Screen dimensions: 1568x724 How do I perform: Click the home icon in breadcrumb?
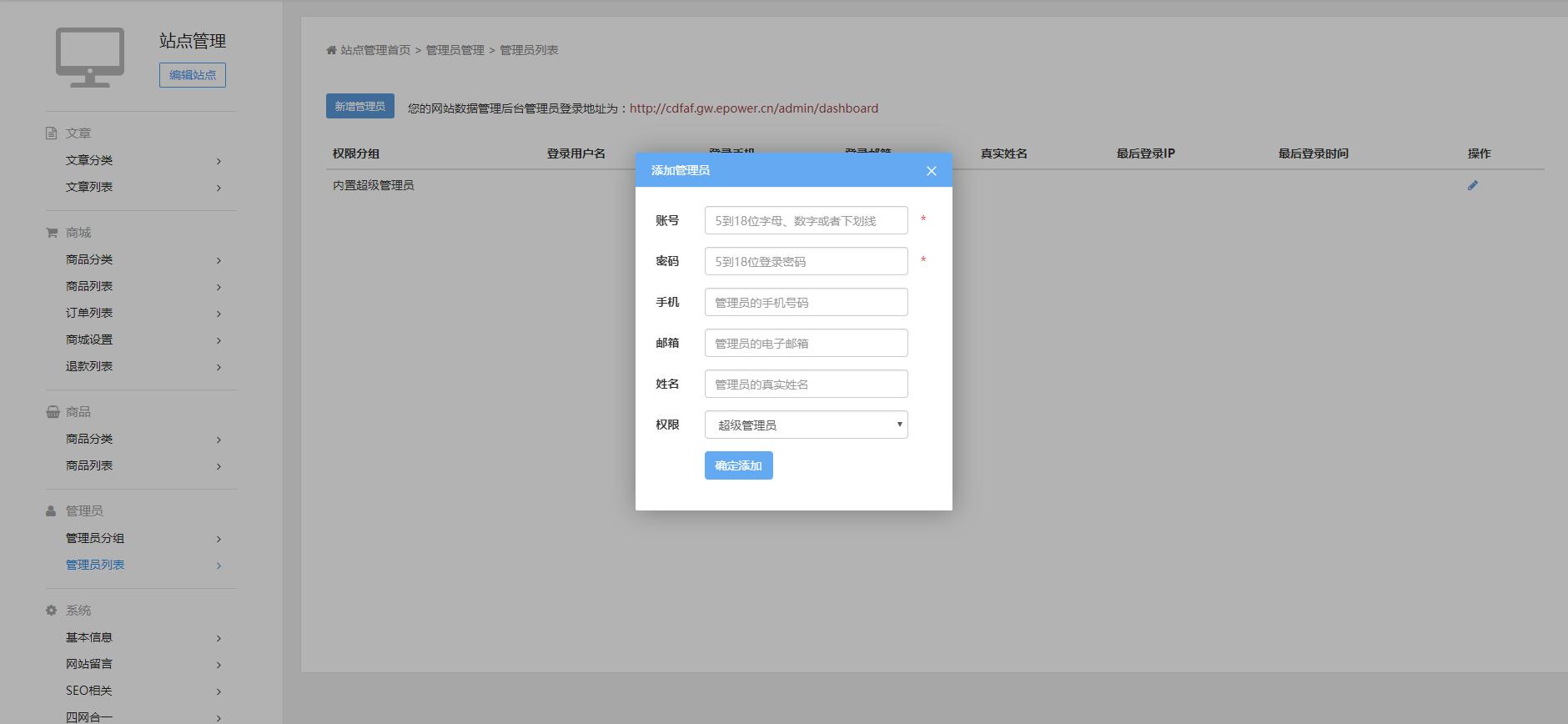[331, 50]
